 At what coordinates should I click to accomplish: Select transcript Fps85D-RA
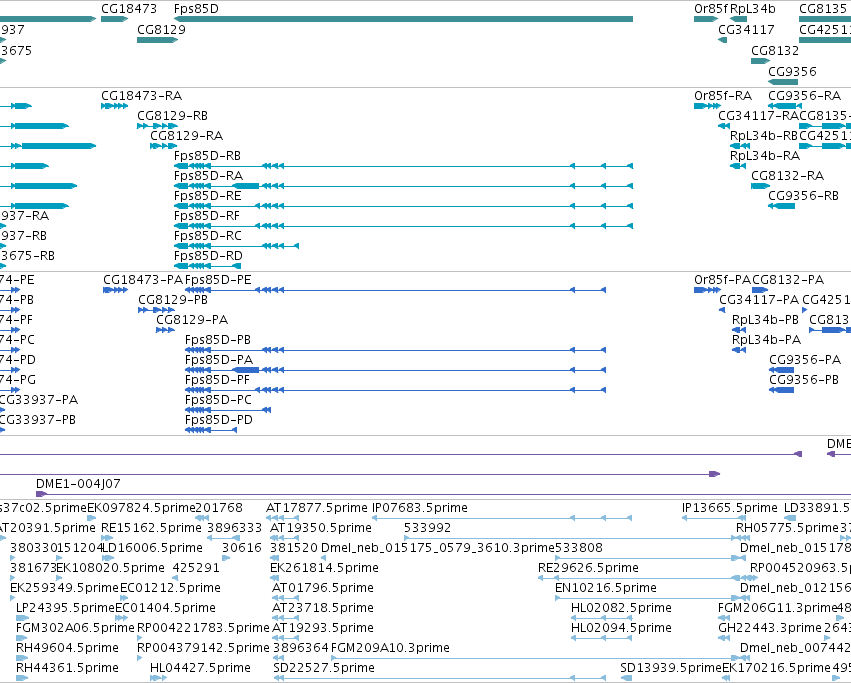(x=208, y=176)
